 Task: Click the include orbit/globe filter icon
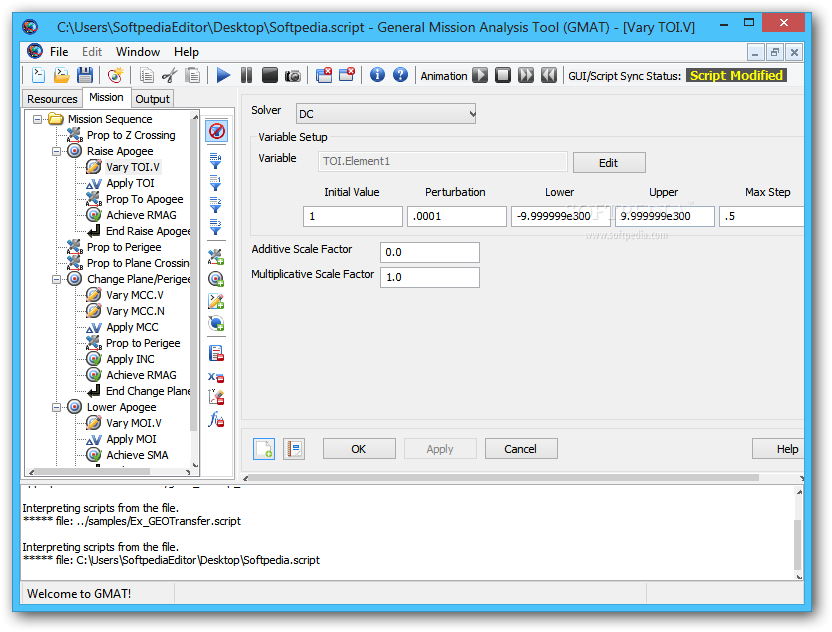click(216, 323)
